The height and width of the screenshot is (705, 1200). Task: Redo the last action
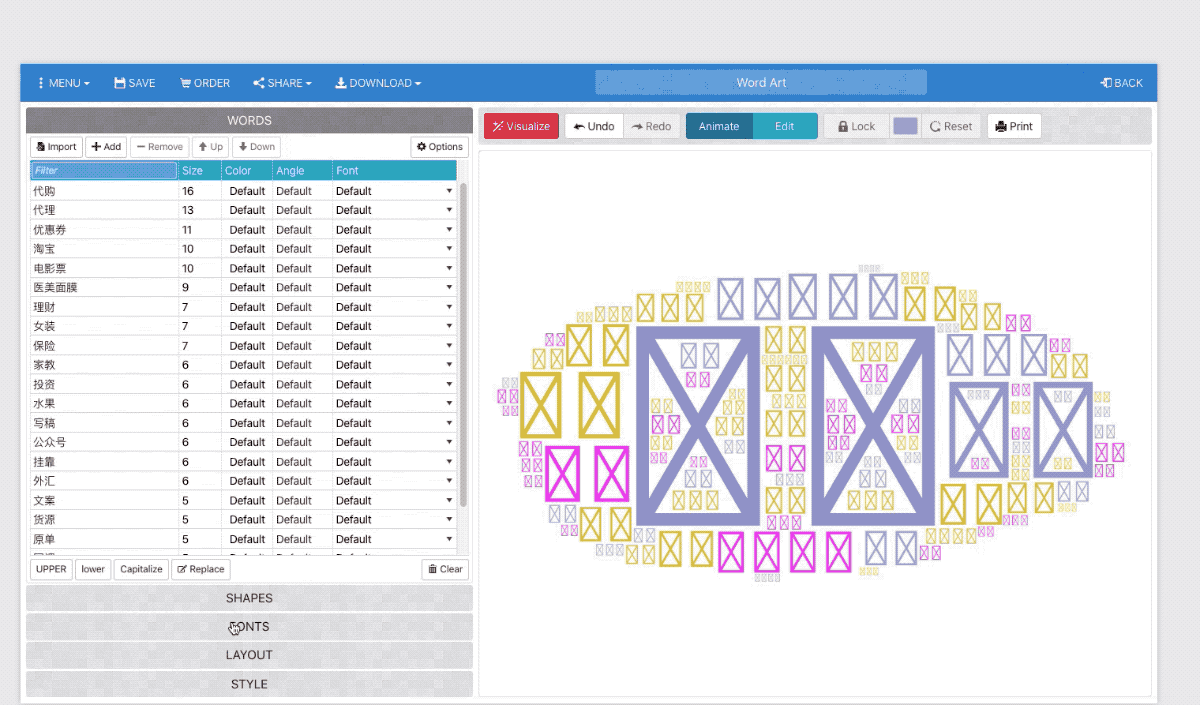651,126
